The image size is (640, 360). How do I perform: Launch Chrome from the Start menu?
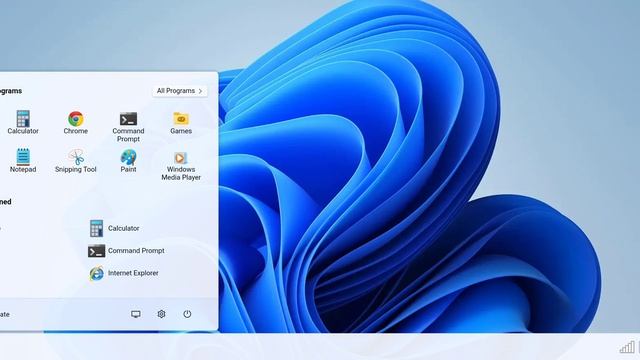point(76,122)
